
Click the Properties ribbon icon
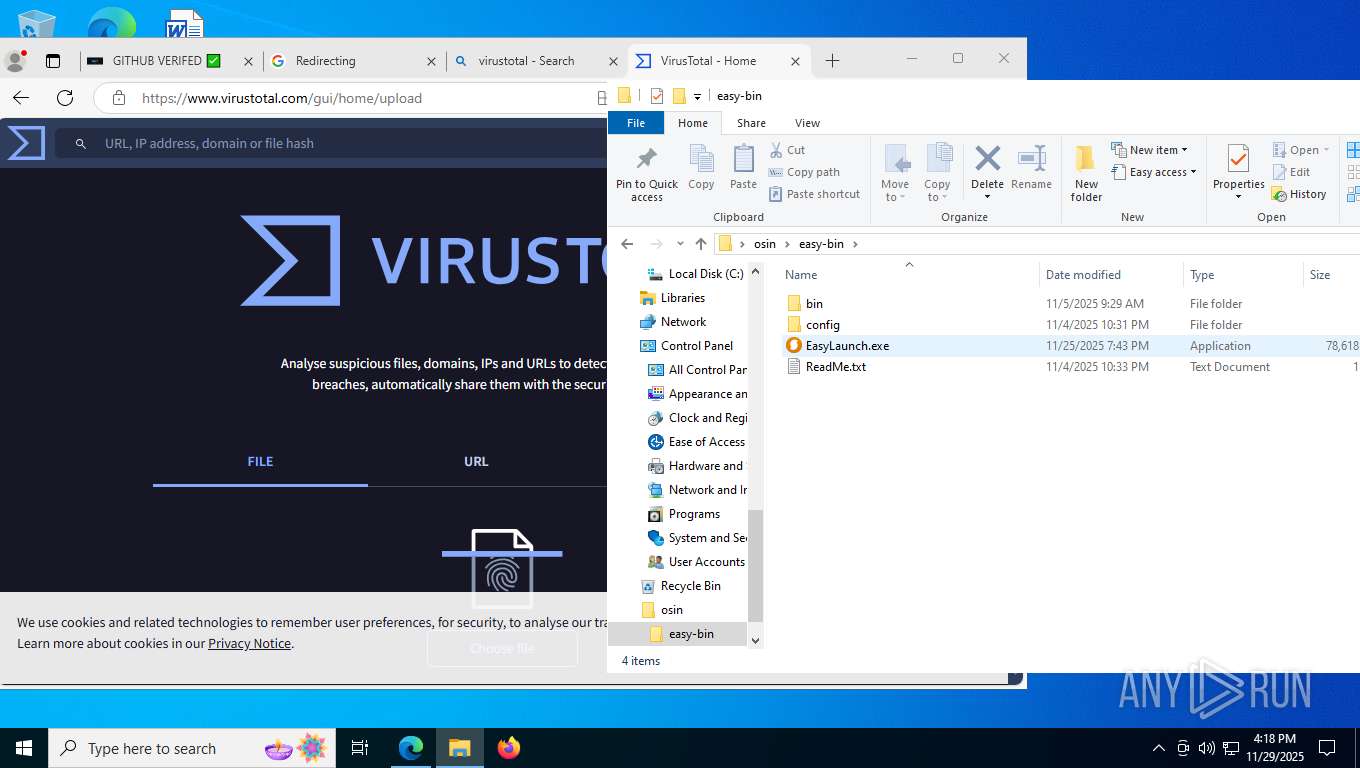click(1238, 158)
